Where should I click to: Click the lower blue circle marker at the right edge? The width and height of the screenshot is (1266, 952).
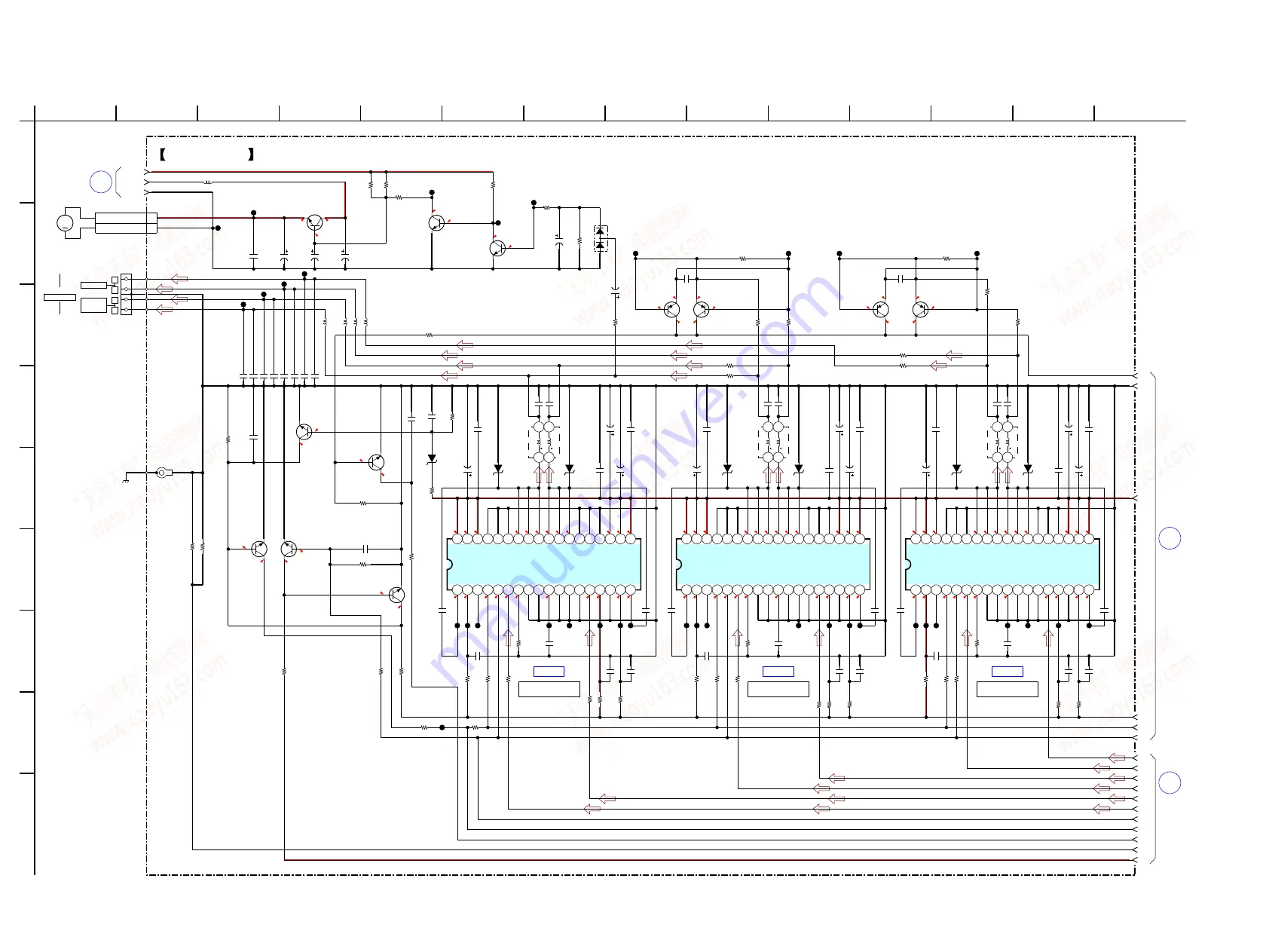click(x=1170, y=783)
